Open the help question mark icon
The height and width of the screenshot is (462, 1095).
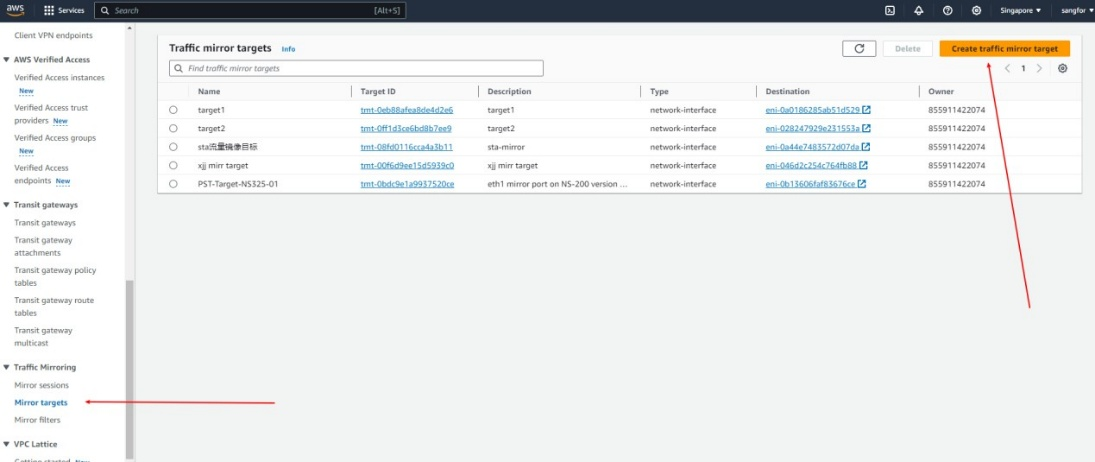point(947,10)
